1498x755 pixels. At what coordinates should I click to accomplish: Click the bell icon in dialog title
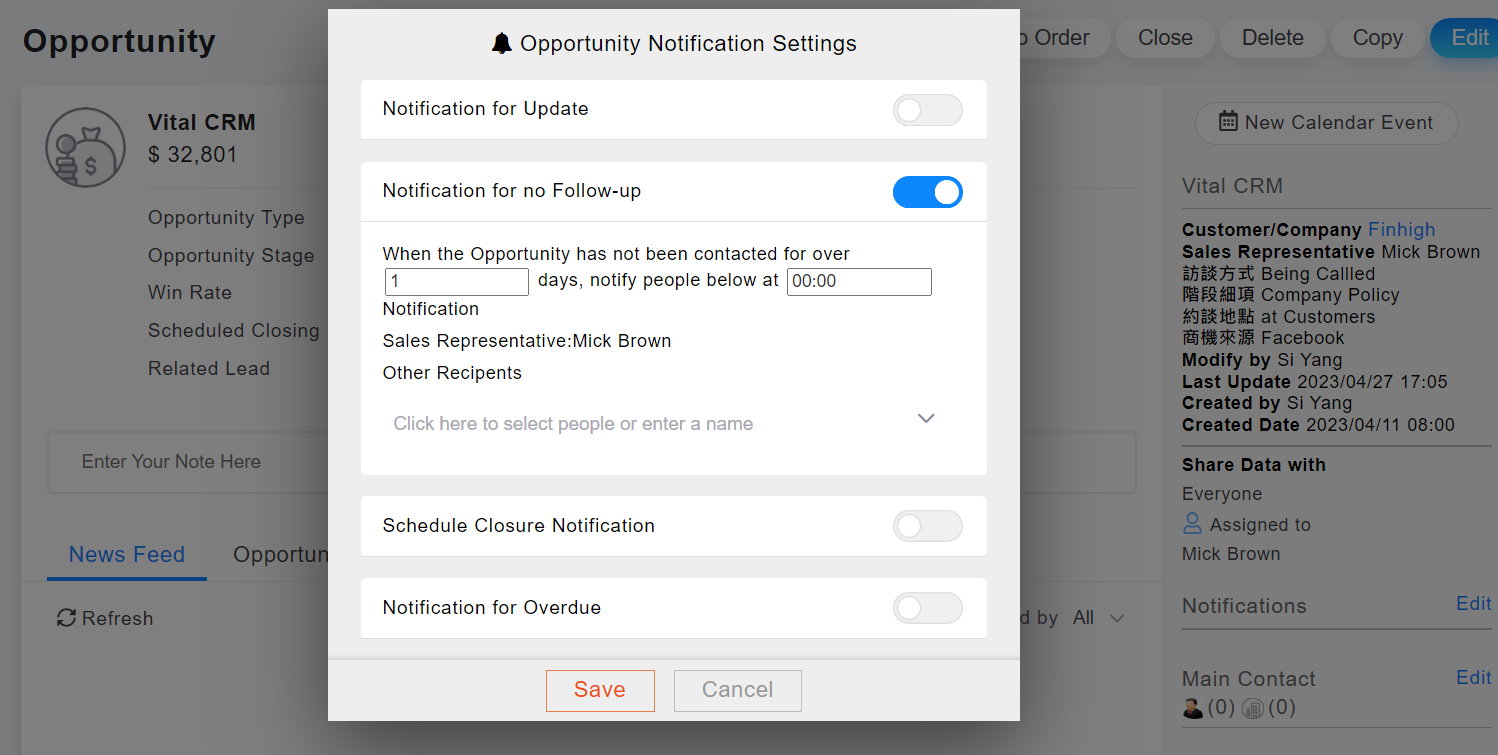pos(502,43)
